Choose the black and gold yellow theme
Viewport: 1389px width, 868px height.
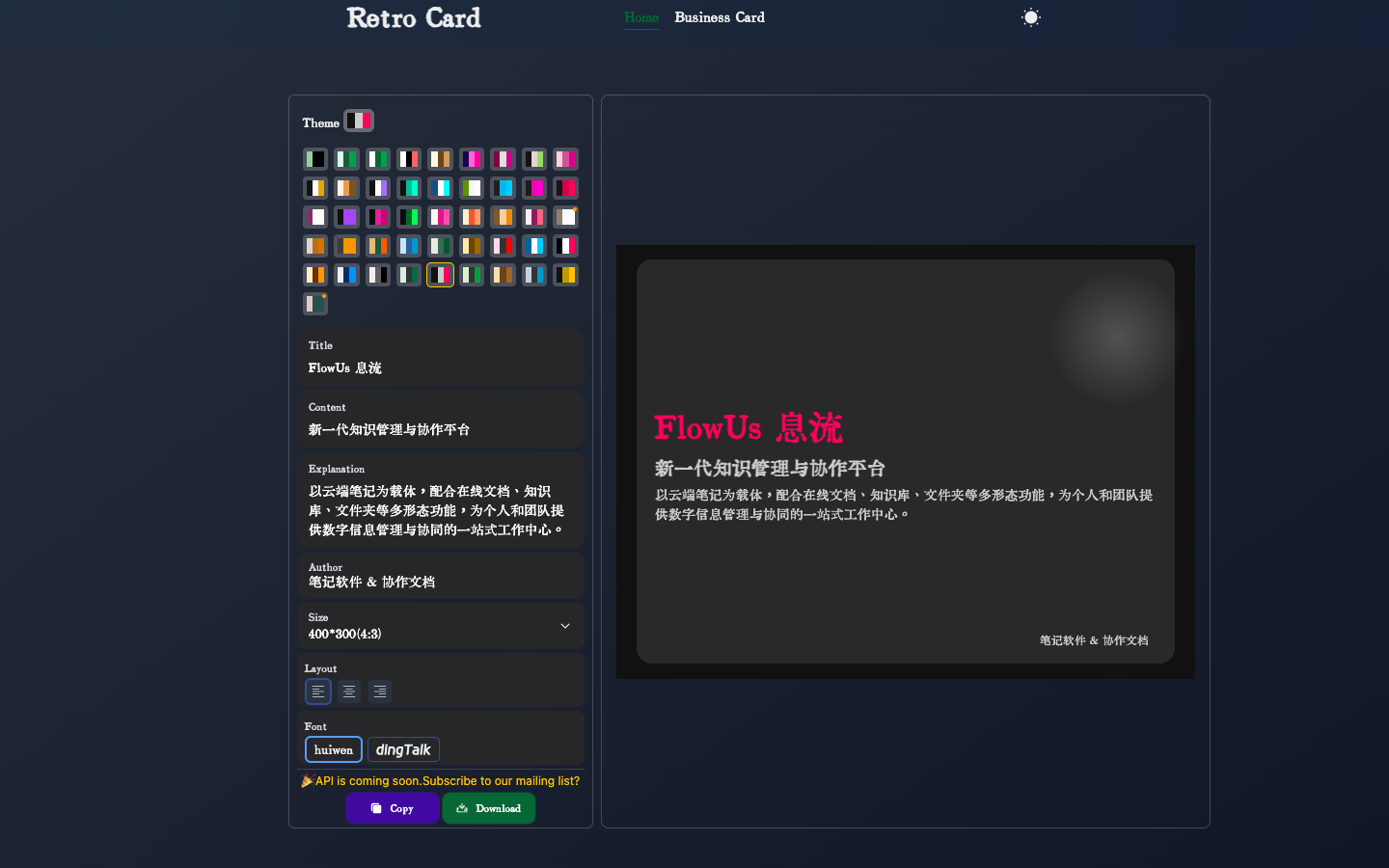[565, 275]
